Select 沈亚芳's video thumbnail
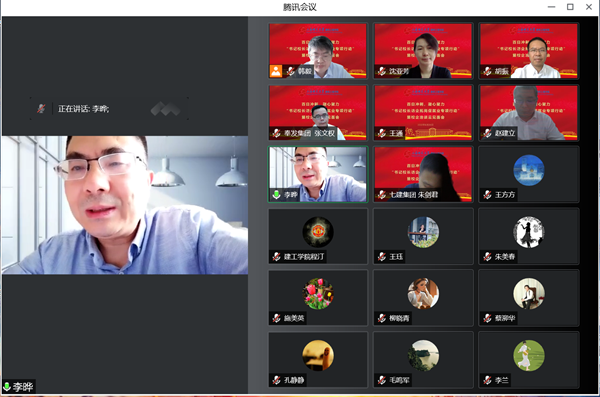 click(423, 51)
